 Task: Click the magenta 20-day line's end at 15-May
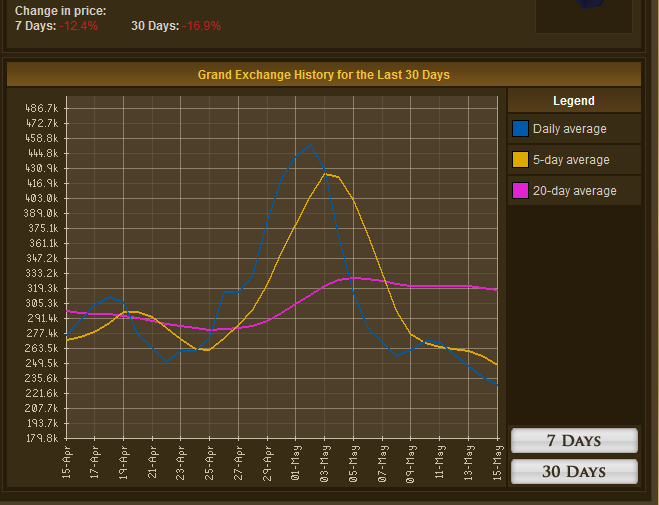tap(497, 290)
